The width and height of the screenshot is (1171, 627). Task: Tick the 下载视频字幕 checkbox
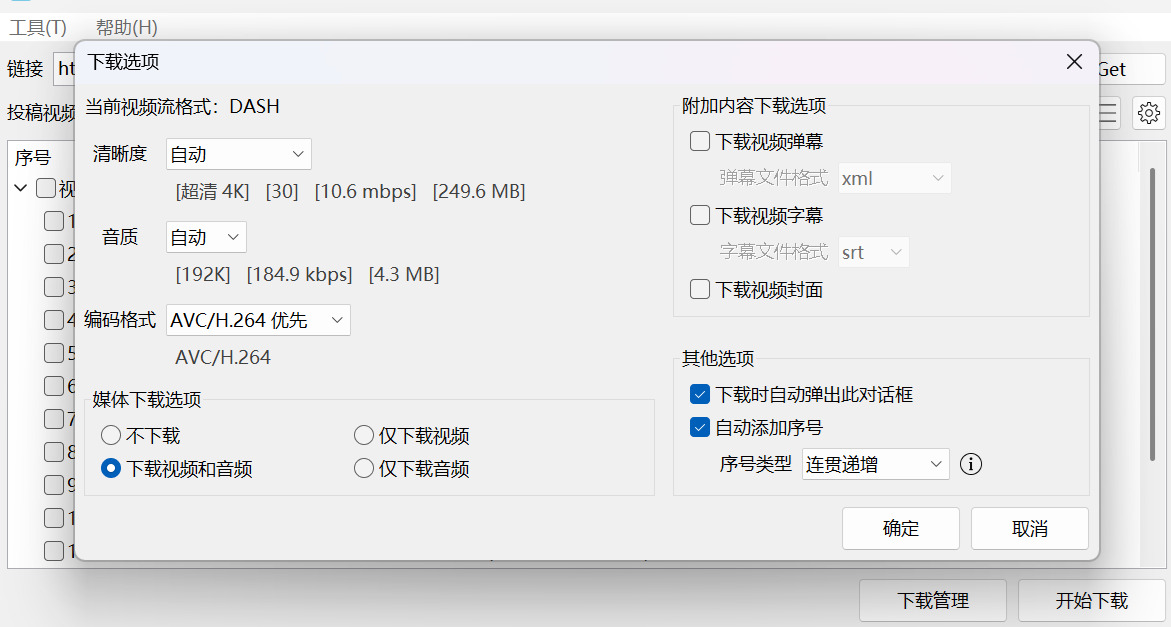[700, 215]
